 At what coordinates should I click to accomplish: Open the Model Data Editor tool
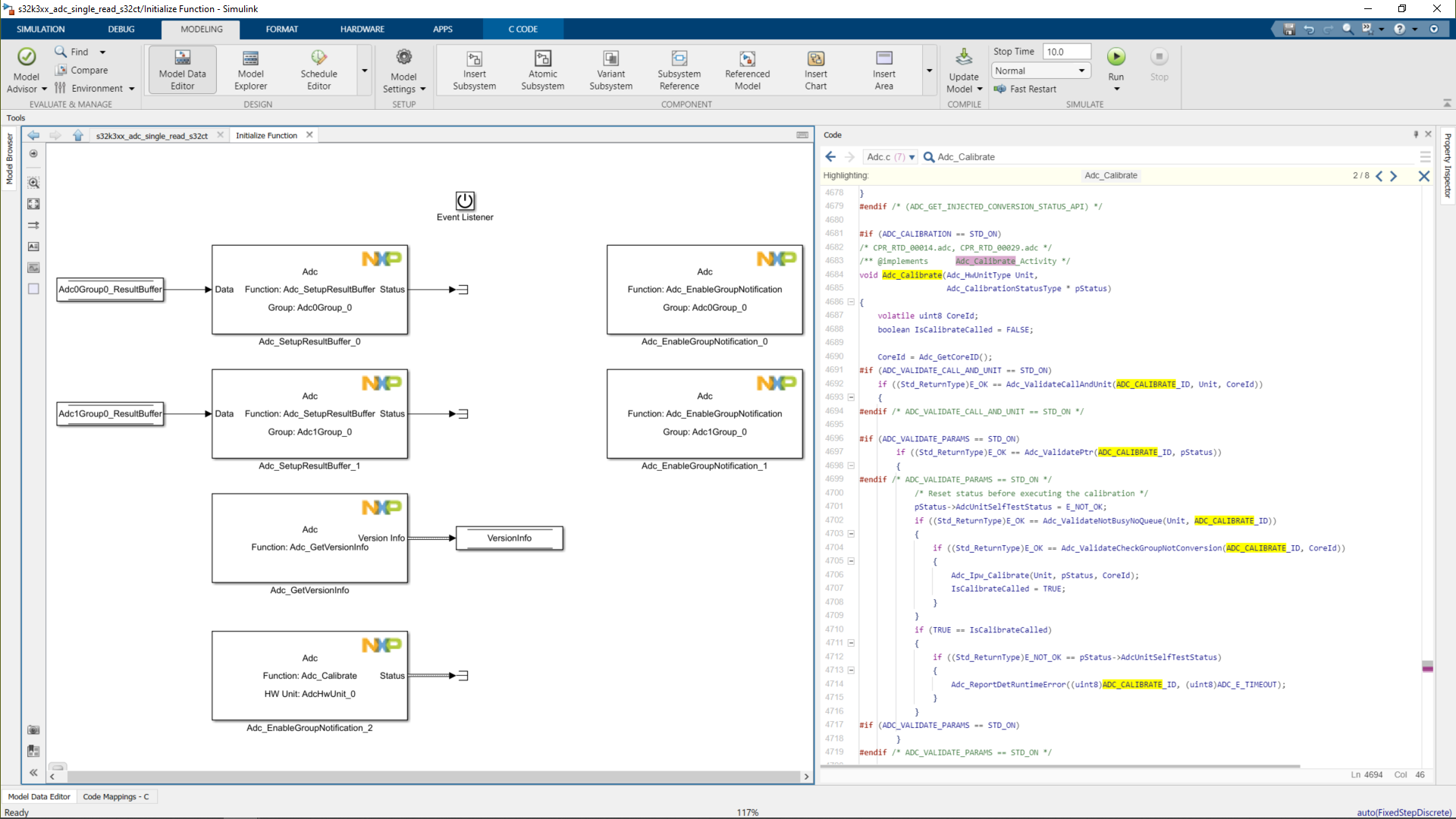coord(182,69)
